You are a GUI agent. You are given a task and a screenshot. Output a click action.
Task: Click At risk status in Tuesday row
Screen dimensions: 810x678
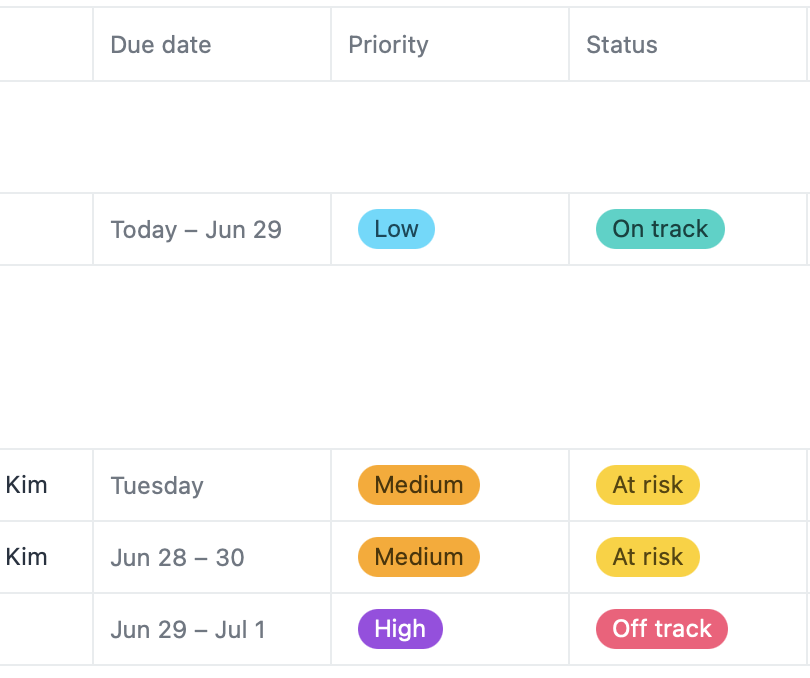tap(647, 485)
